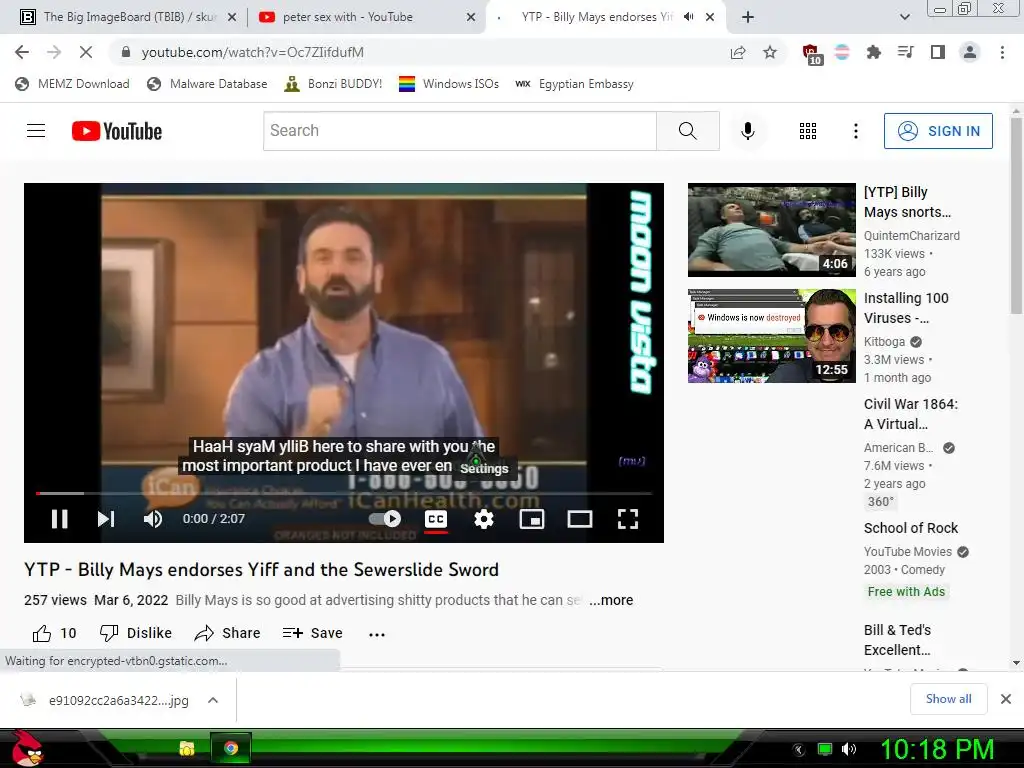
Task: Open the Kitboga channel name
Action: (884, 342)
